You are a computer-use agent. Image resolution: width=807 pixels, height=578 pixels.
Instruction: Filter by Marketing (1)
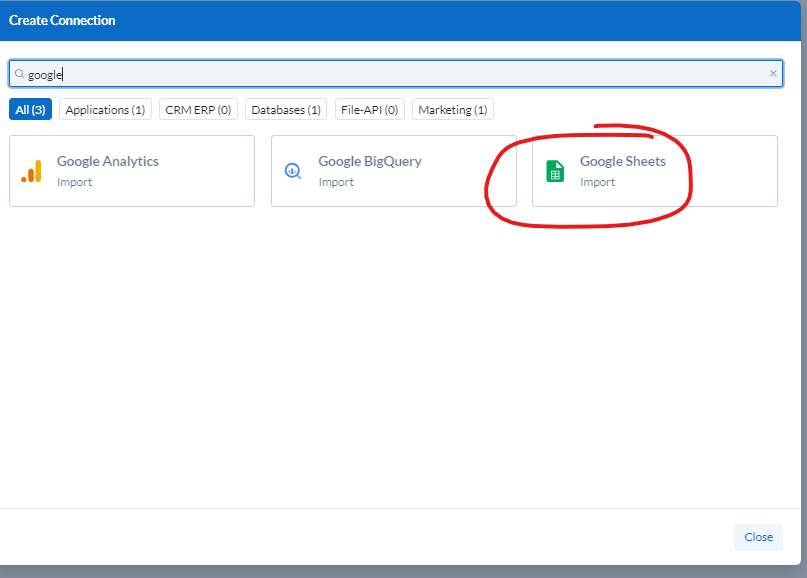click(453, 110)
